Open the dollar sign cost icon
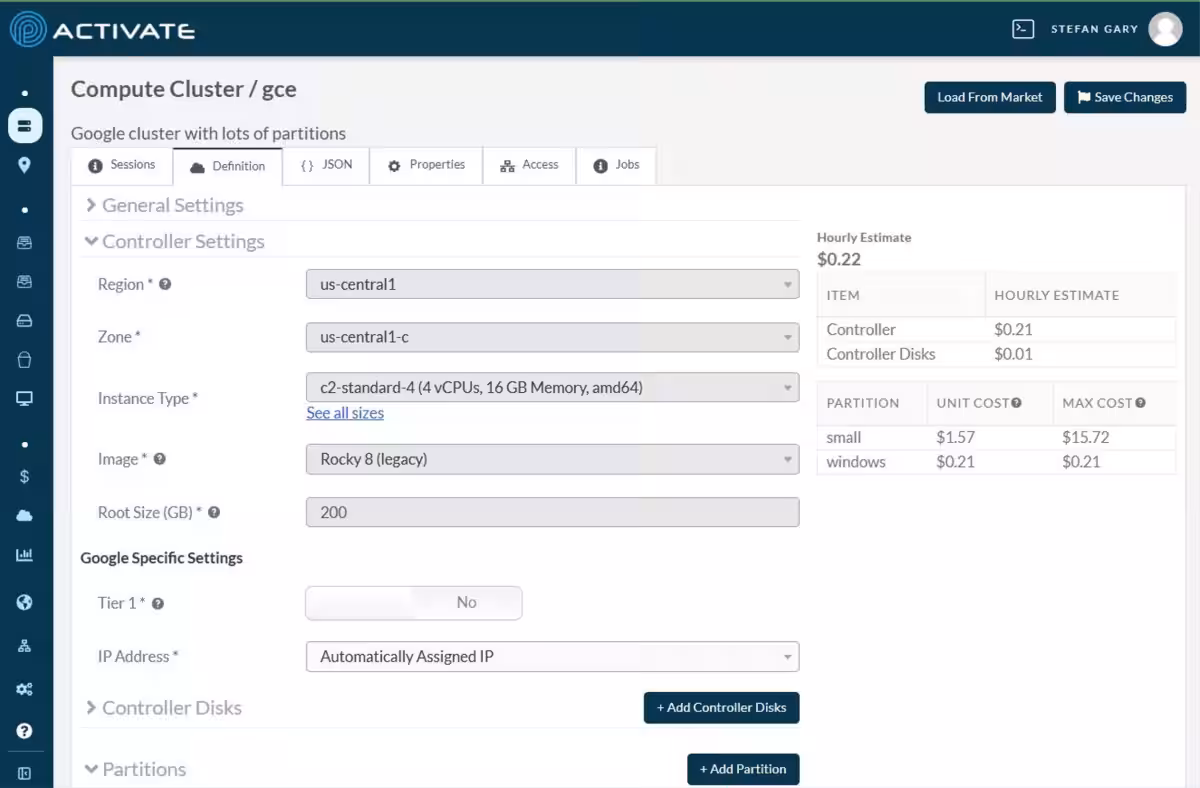The height and width of the screenshot is (788, 1200). tap(25, 476)
